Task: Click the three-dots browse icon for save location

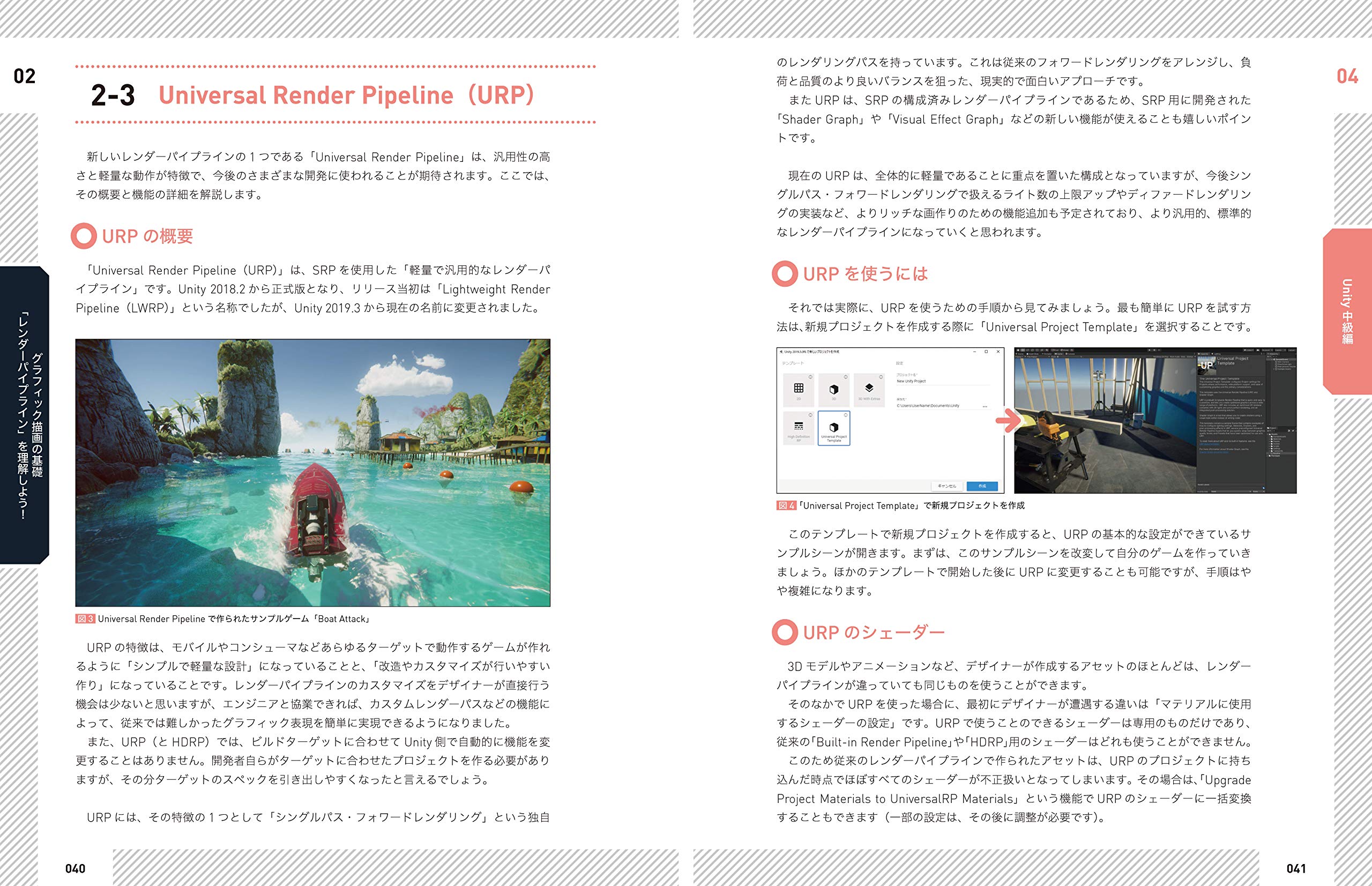Action: point(985,407)
